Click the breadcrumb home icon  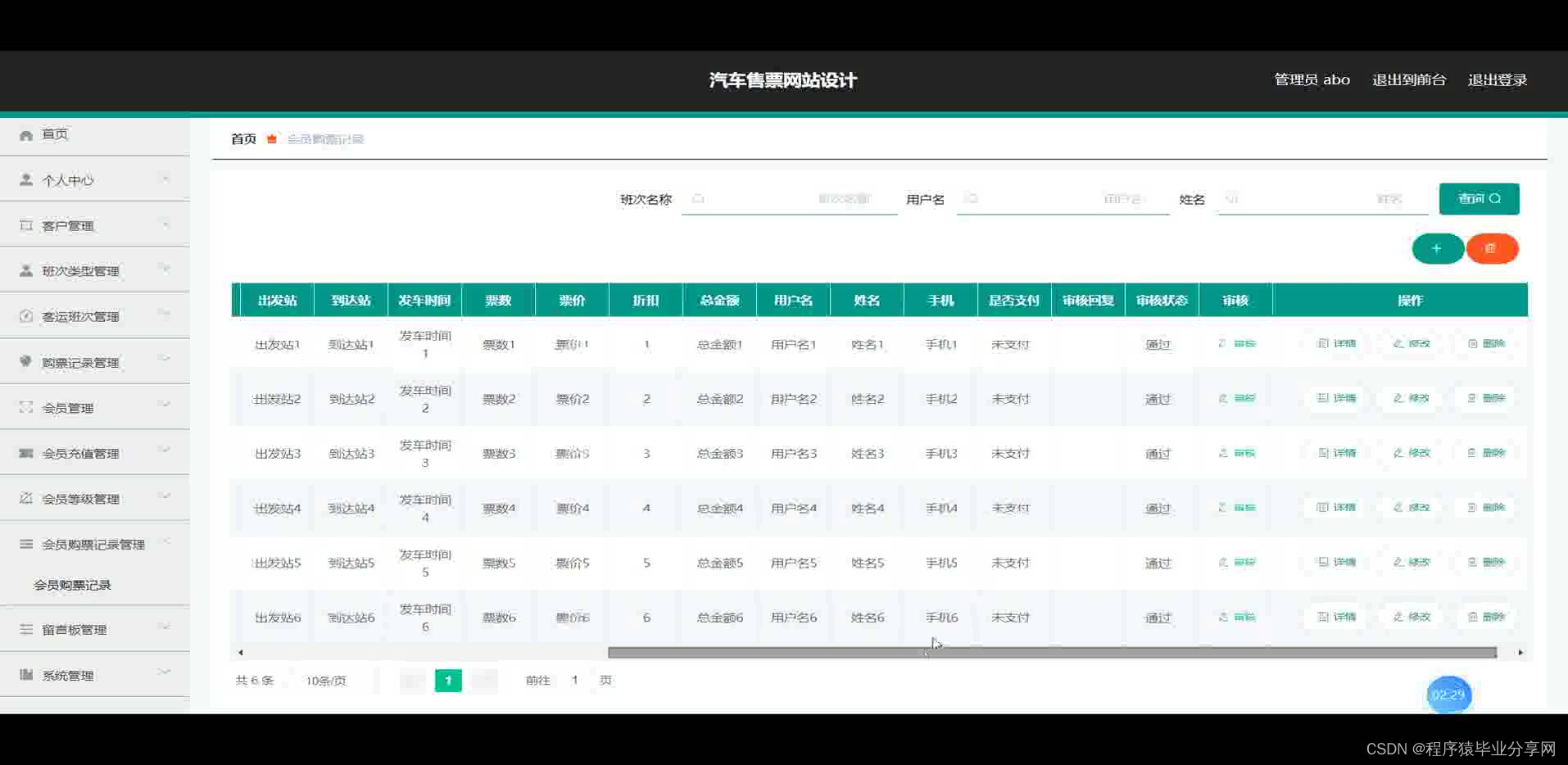[272, 139]
